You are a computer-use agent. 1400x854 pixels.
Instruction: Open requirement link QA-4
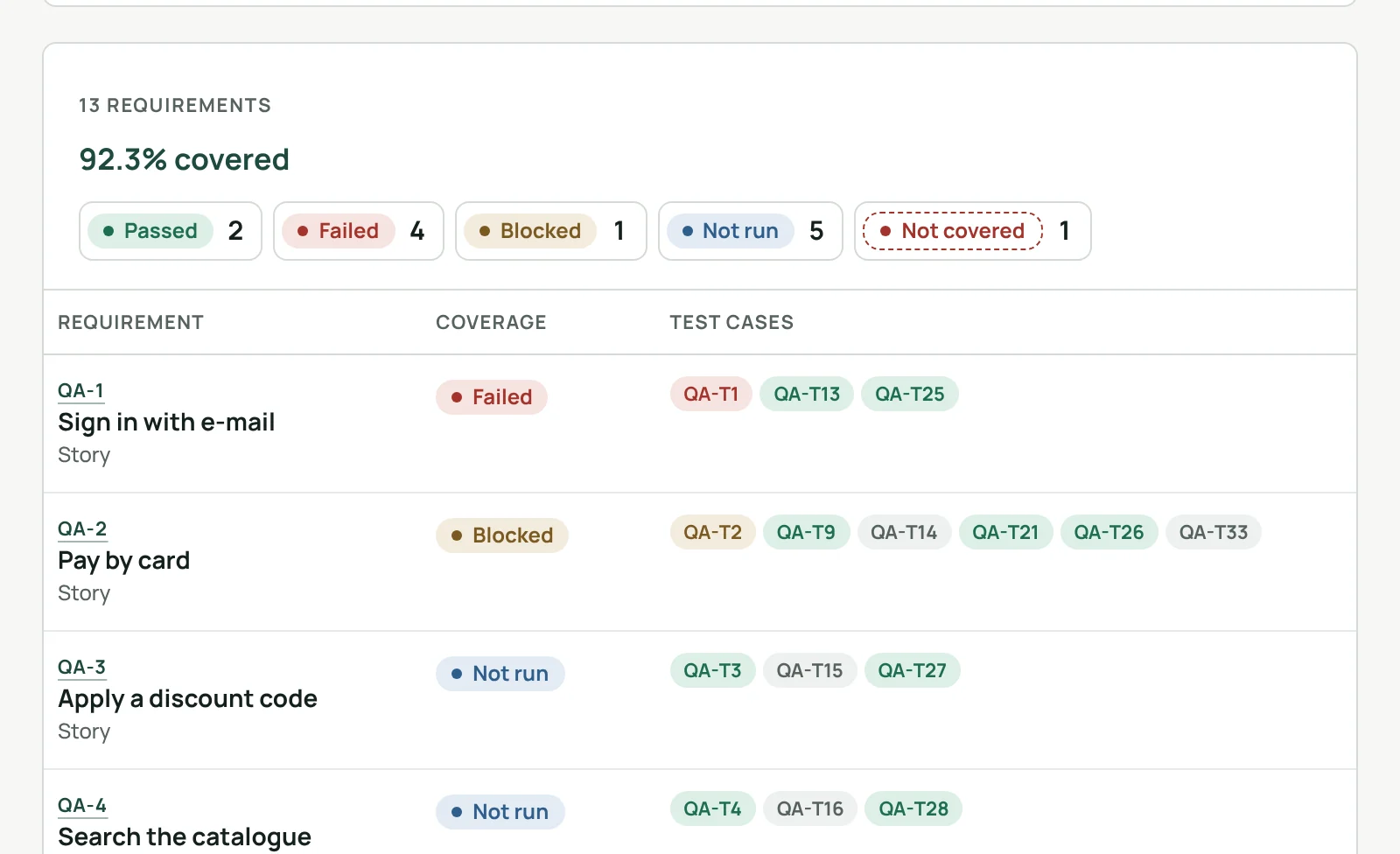coord(82,805)
